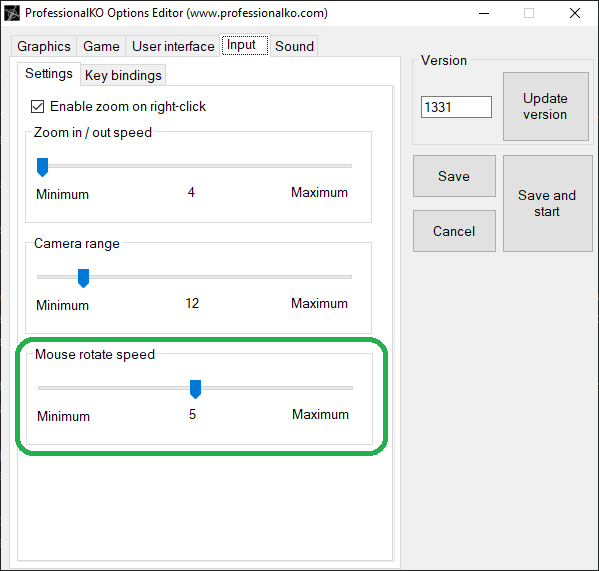This screenshot has width=599, height=571.
Task: Switch to the Key bindings sub-tab
Action: coord(123,75)
